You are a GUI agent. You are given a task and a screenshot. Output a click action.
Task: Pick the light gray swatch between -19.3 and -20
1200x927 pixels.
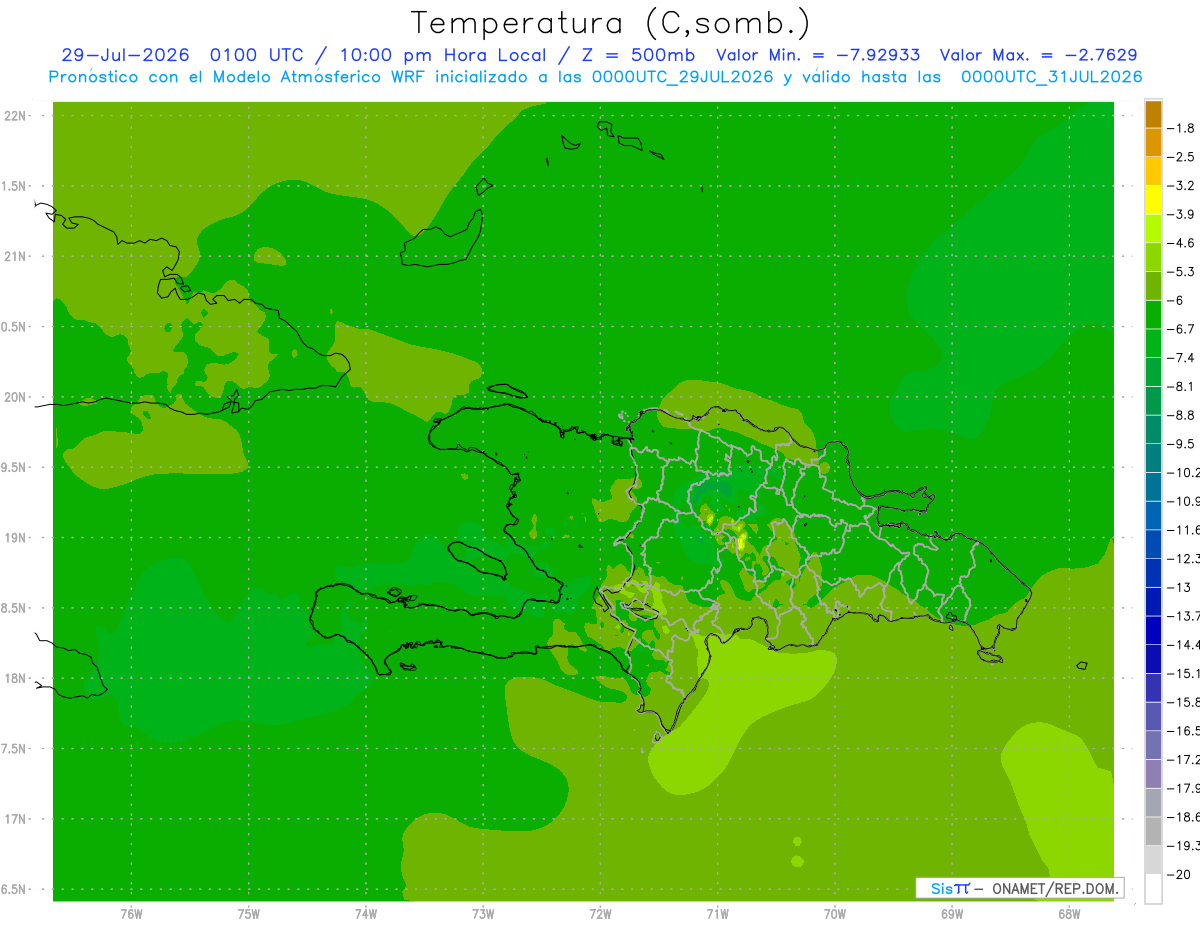tap(1153, 860)
